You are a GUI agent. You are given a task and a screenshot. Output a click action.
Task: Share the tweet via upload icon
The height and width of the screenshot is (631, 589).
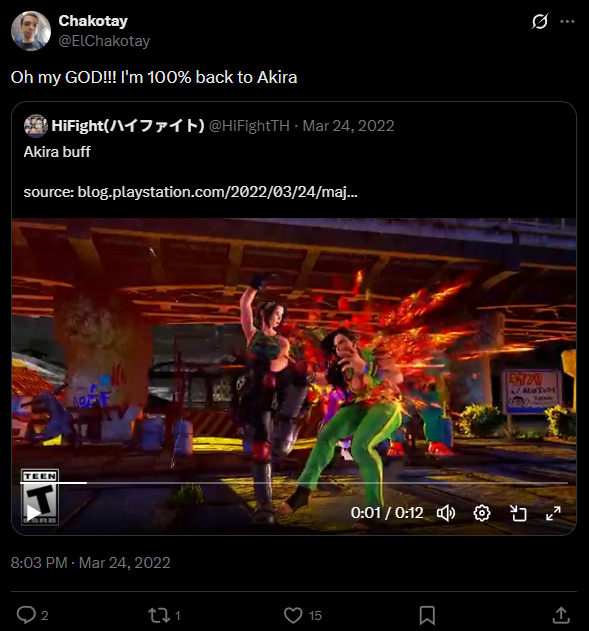561,615
